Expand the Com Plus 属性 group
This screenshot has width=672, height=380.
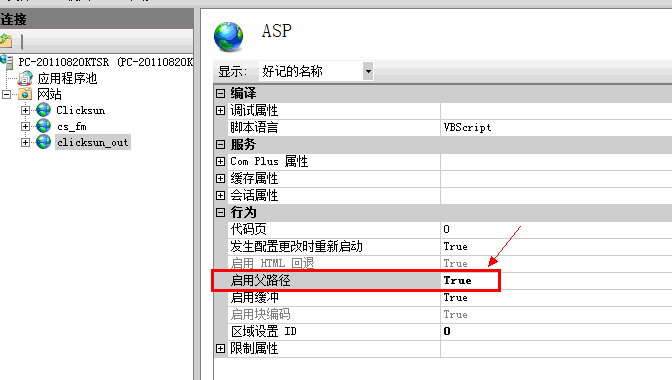tap(220, 162)
